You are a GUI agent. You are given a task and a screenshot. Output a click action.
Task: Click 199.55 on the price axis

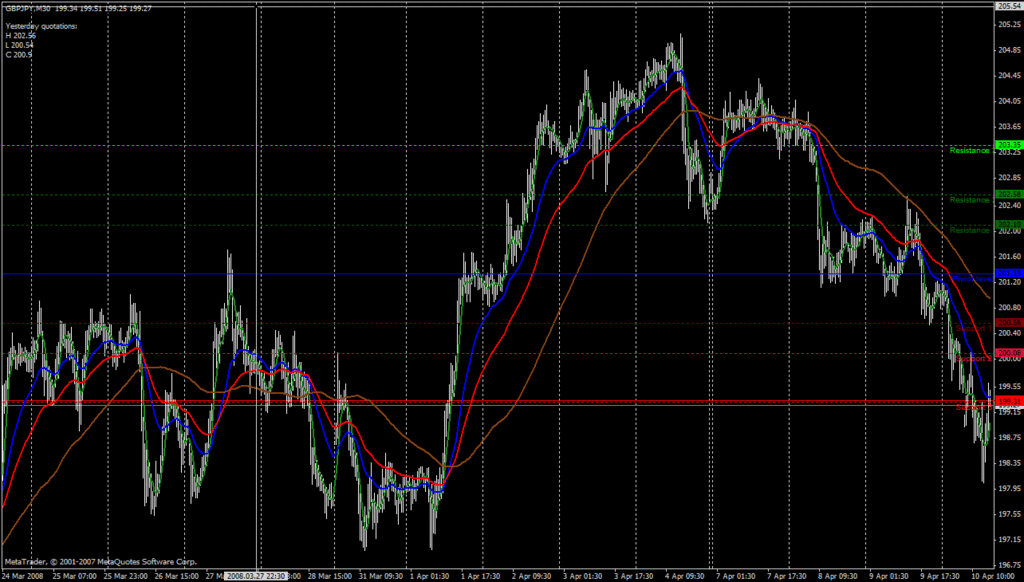[1010, 387]
